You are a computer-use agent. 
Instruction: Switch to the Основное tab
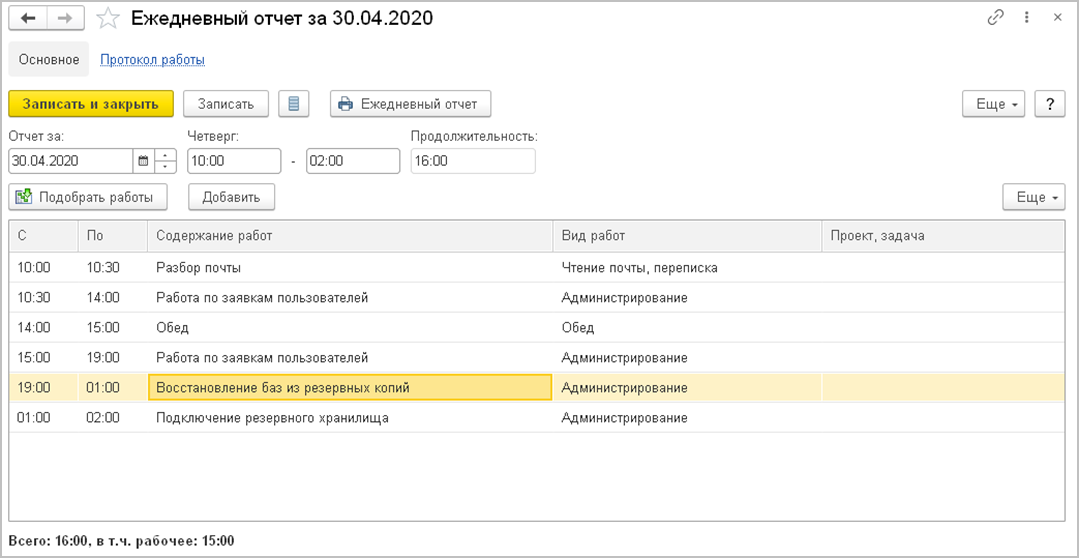click(49, 60)
